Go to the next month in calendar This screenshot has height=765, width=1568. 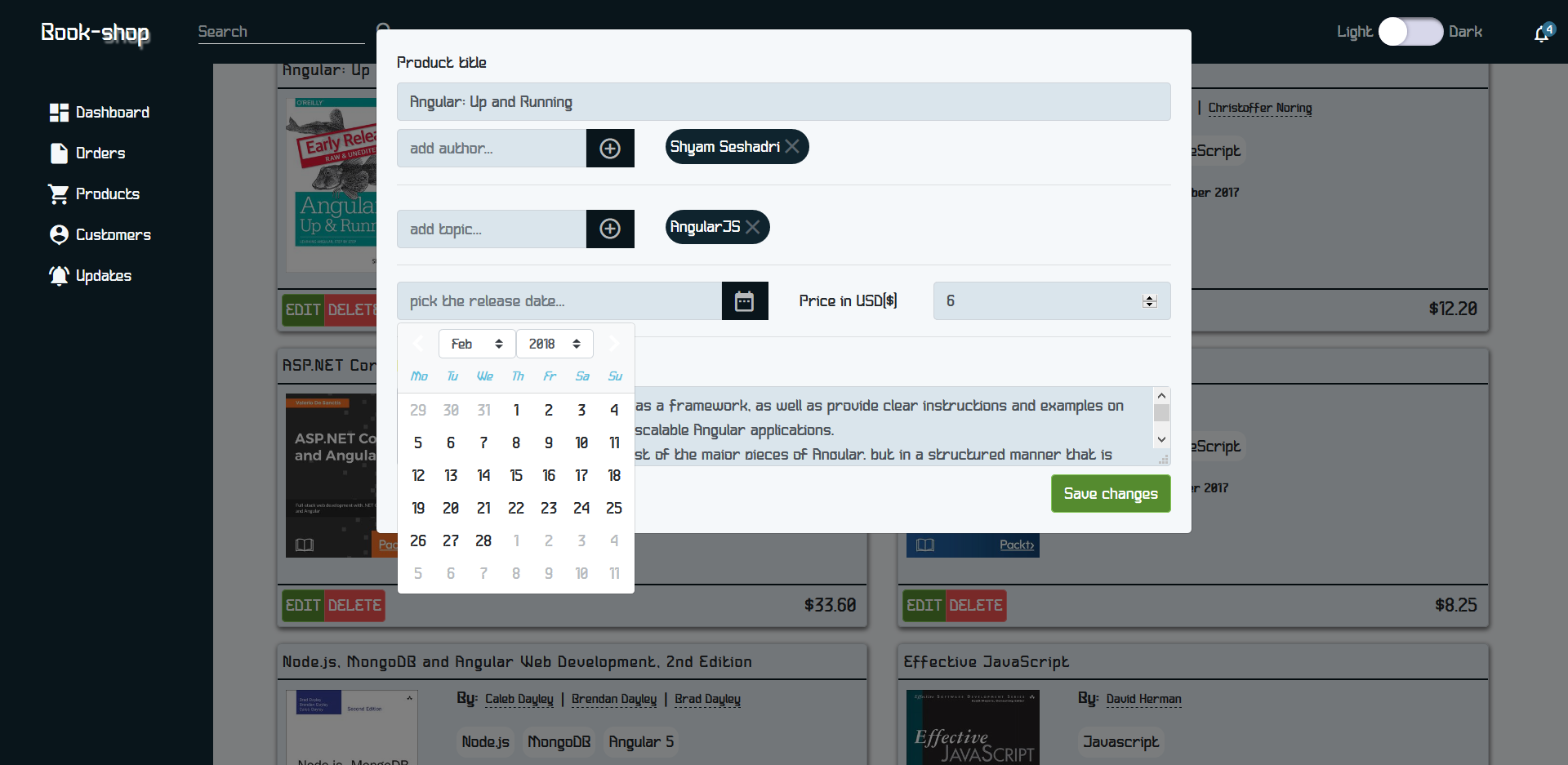click(614, 343)
